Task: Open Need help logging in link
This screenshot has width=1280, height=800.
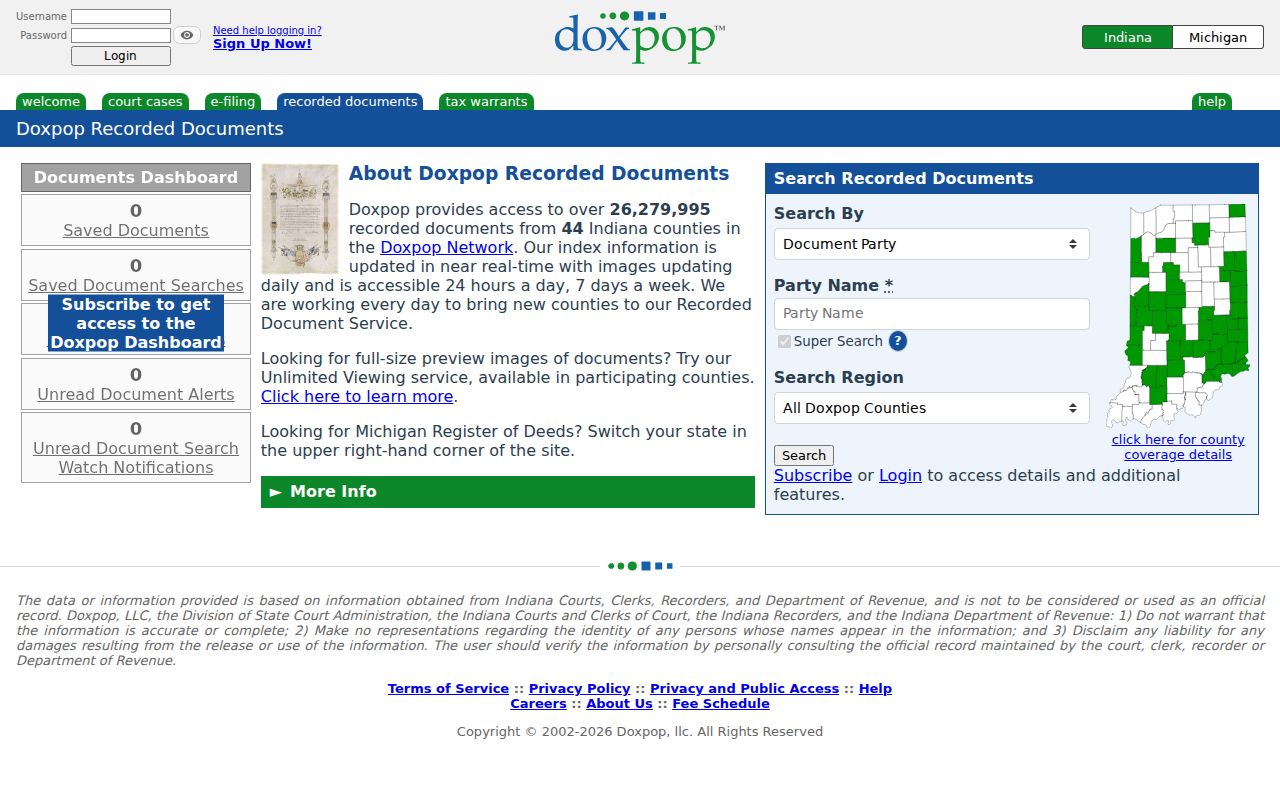Action: point(267,30)
